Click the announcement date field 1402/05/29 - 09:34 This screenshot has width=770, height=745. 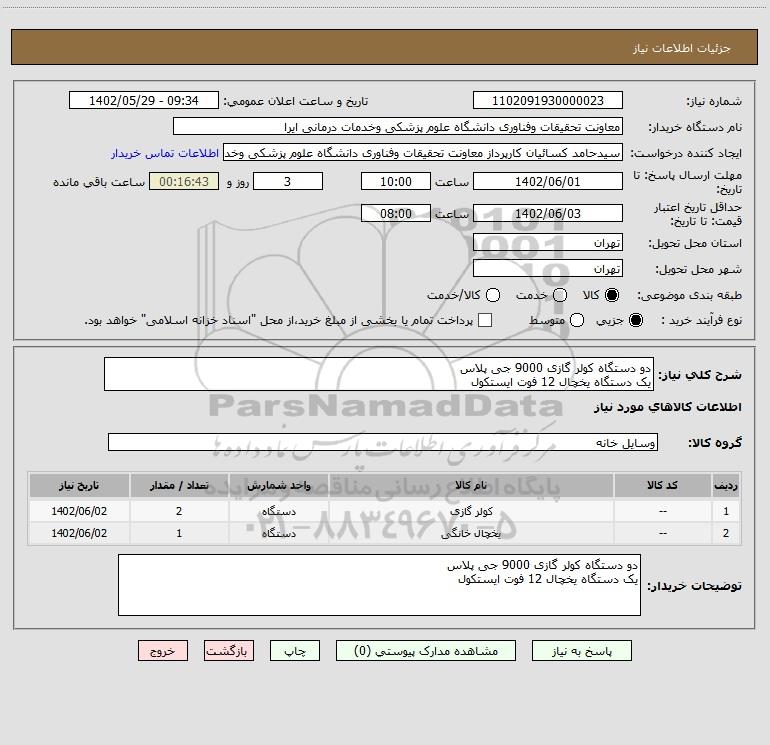point(144,101)
